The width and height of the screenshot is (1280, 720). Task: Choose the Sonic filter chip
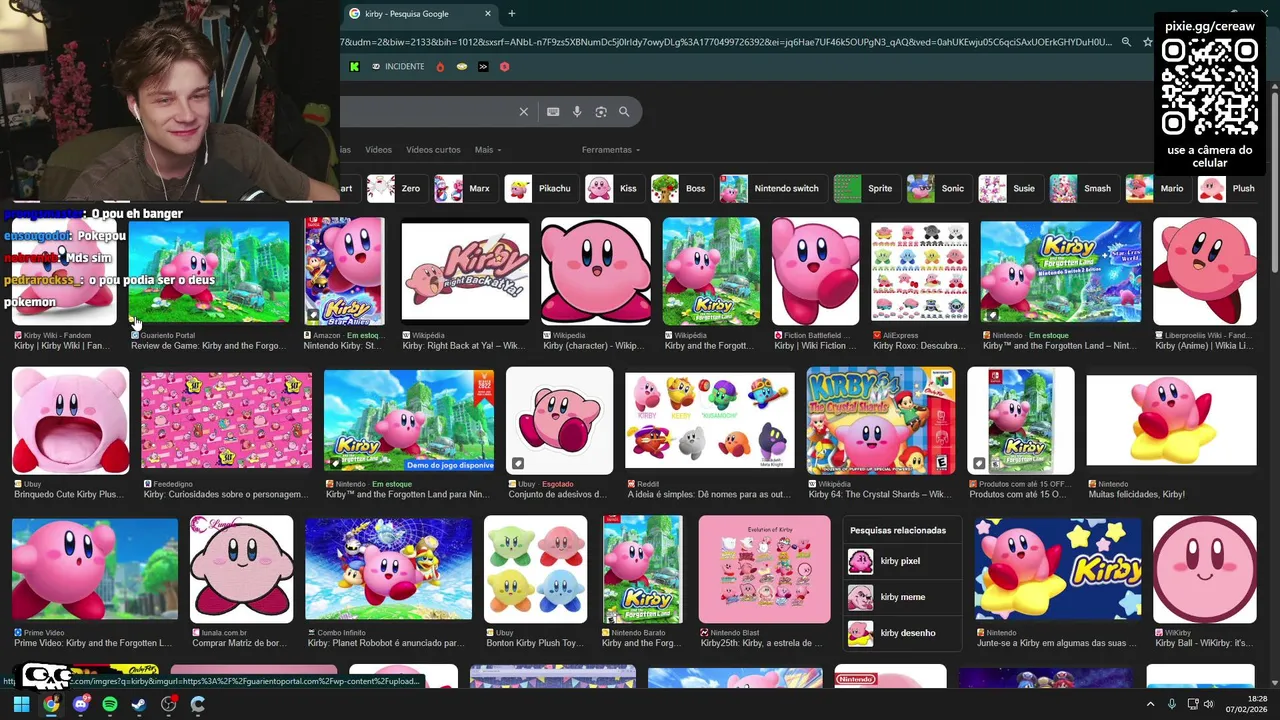click(939, 188)
